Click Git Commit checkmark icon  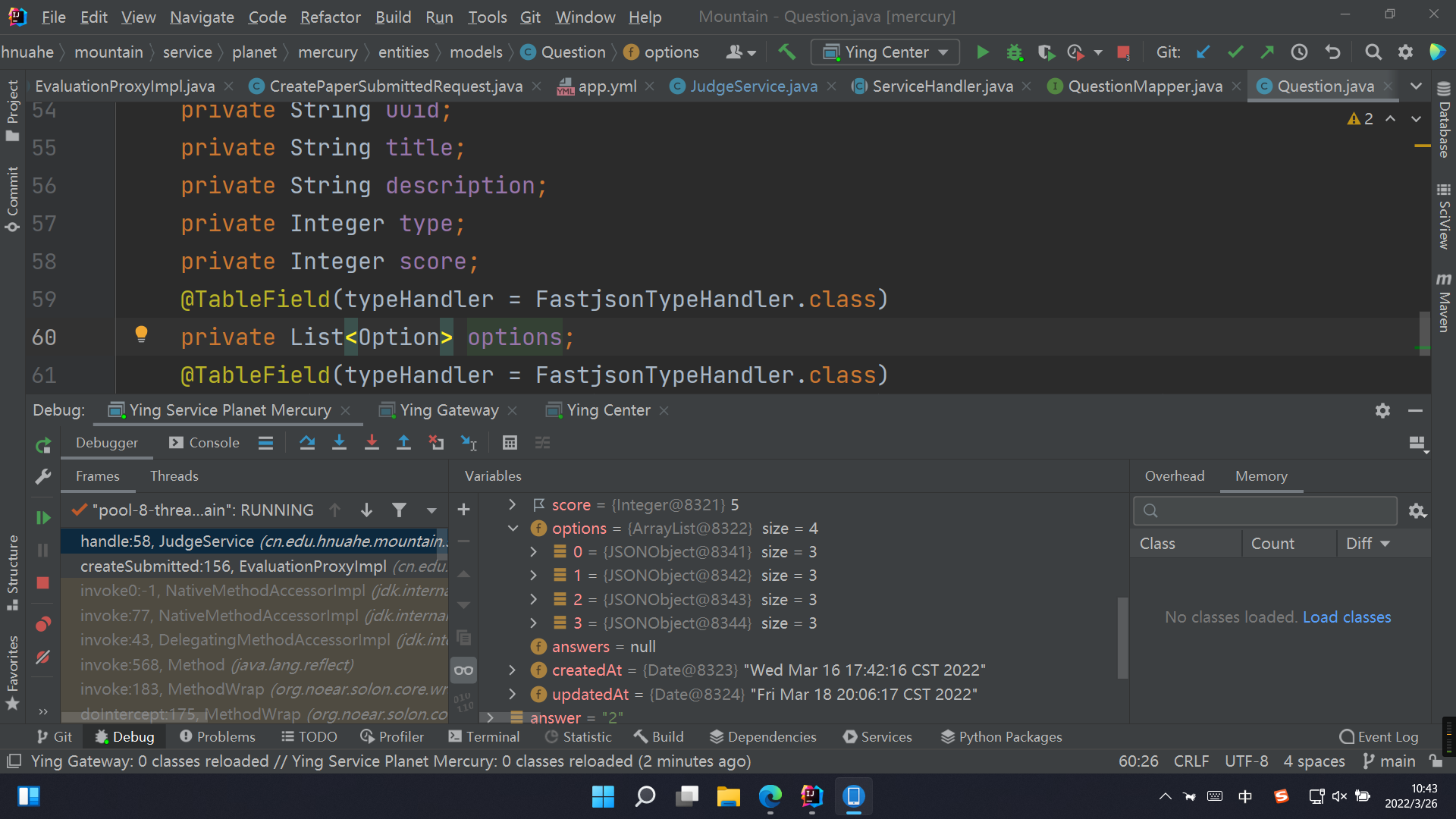coord(1235,52)
